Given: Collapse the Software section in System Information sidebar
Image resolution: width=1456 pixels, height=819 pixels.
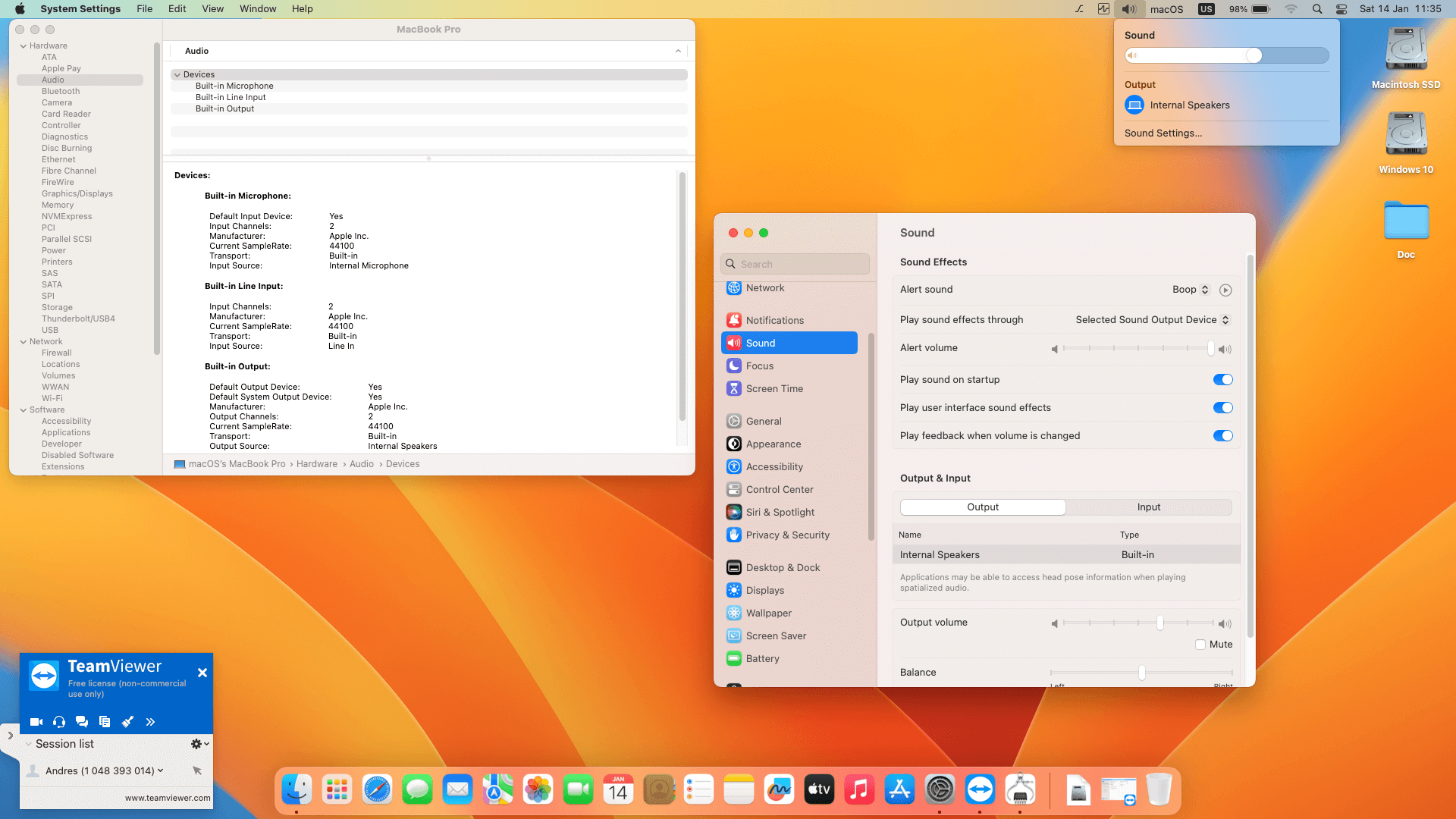Looking at the screenshot, I should [23, 410].
